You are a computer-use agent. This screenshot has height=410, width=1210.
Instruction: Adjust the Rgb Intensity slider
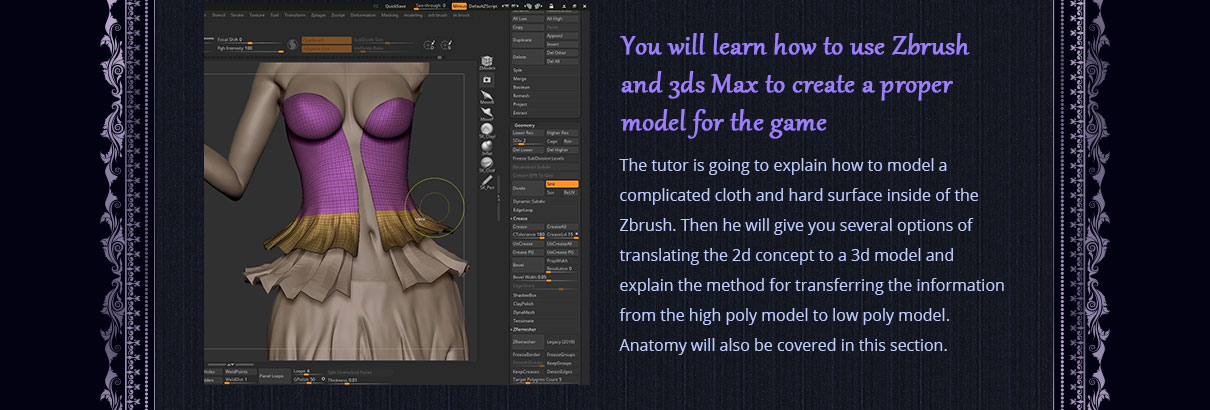coord(248,50)
